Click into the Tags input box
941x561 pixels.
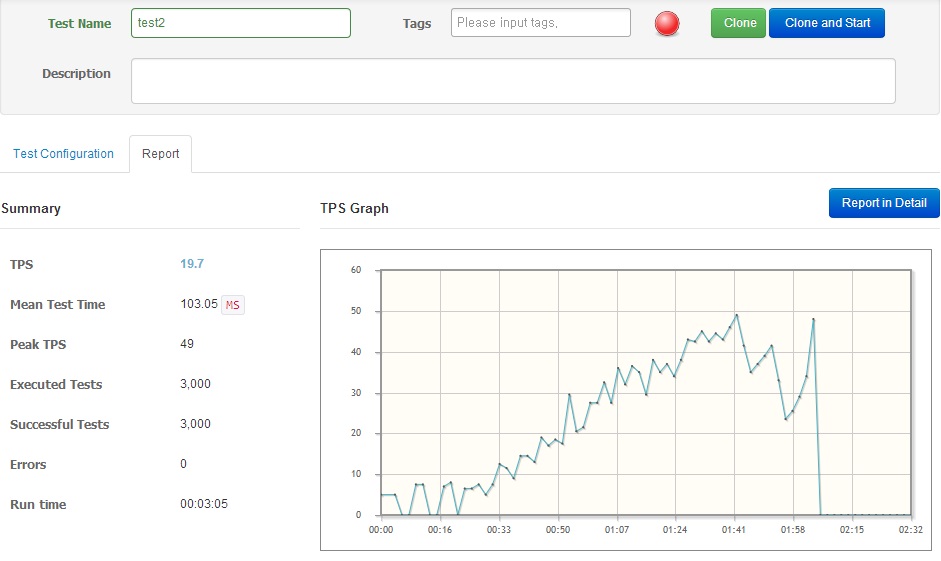tap(540, 23)
